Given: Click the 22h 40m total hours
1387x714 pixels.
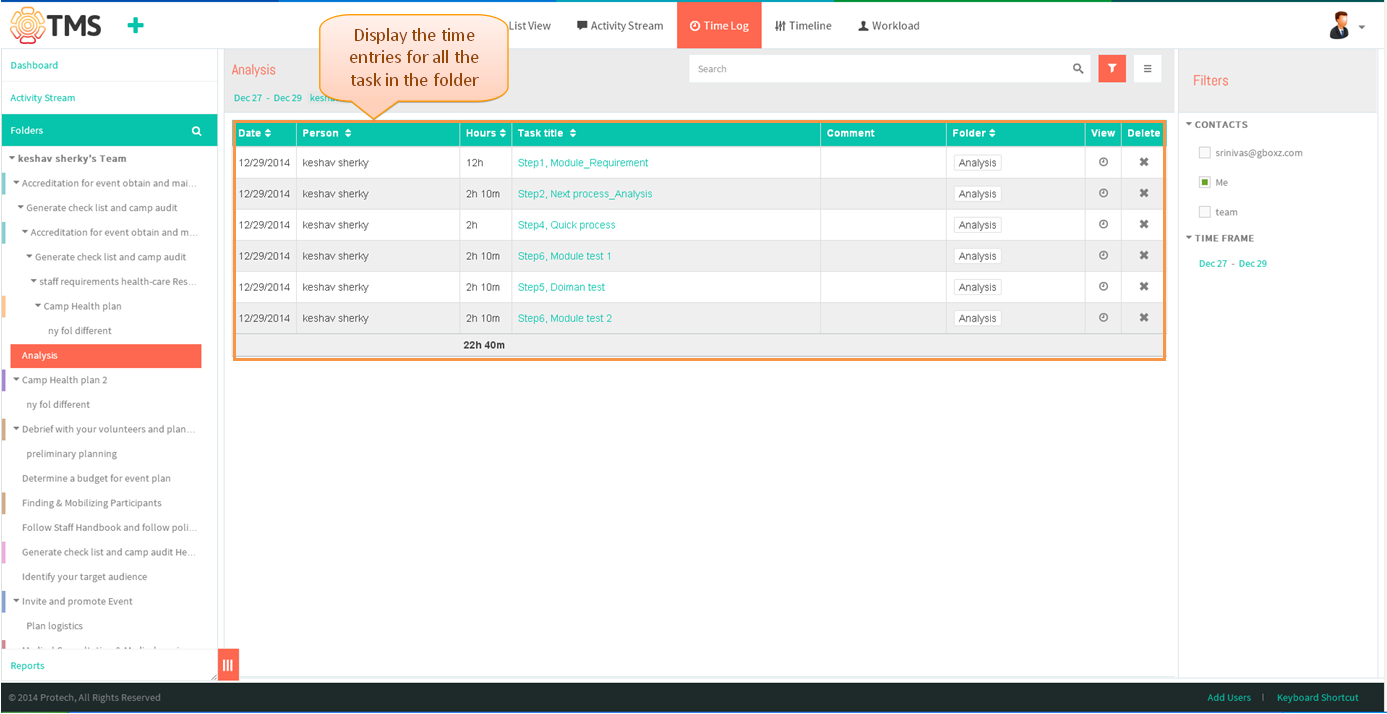Looking at the screenshot, I should tap(484, 345).
